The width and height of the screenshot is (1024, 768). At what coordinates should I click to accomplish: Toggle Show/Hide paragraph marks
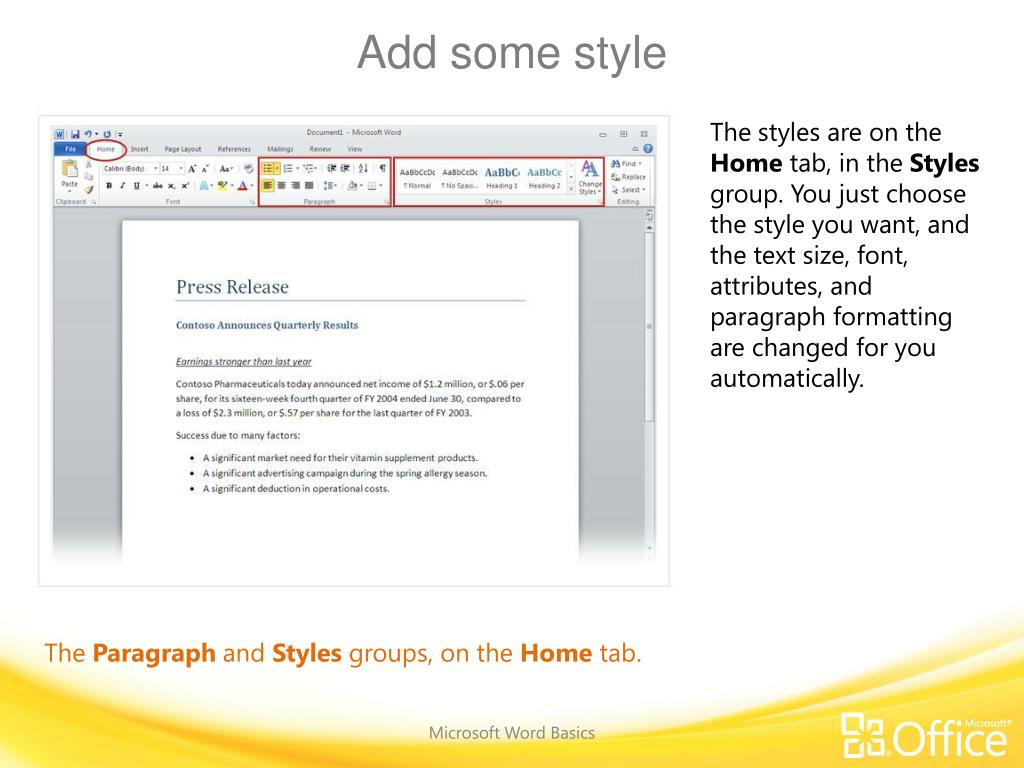point(383,168)
